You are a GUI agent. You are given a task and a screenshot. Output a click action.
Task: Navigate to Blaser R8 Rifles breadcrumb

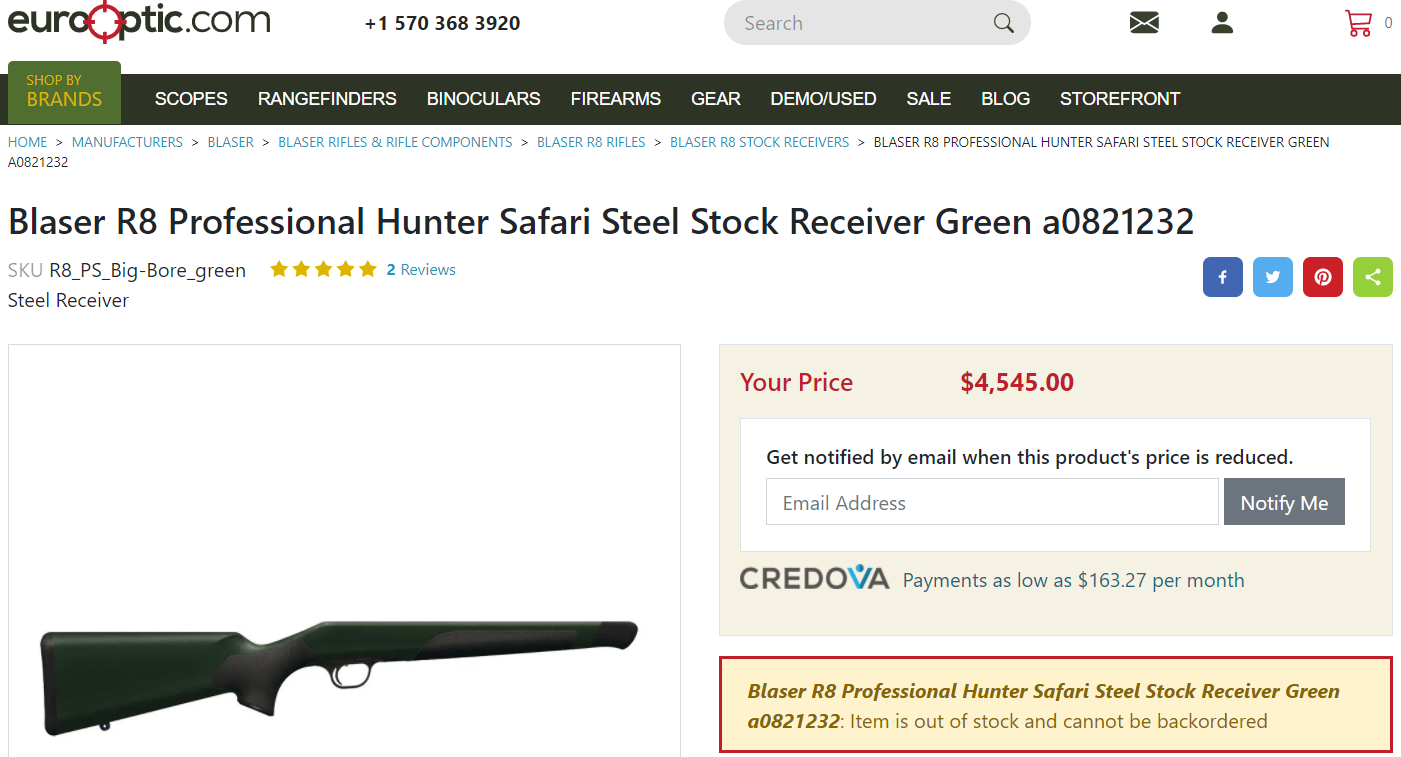pos(591,142)
